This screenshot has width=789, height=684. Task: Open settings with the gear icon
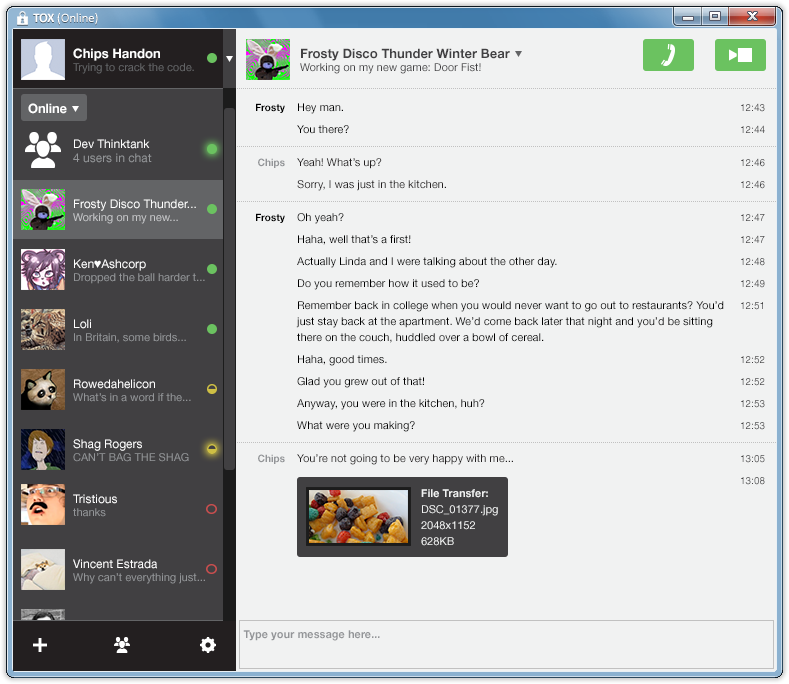[207, 645]
